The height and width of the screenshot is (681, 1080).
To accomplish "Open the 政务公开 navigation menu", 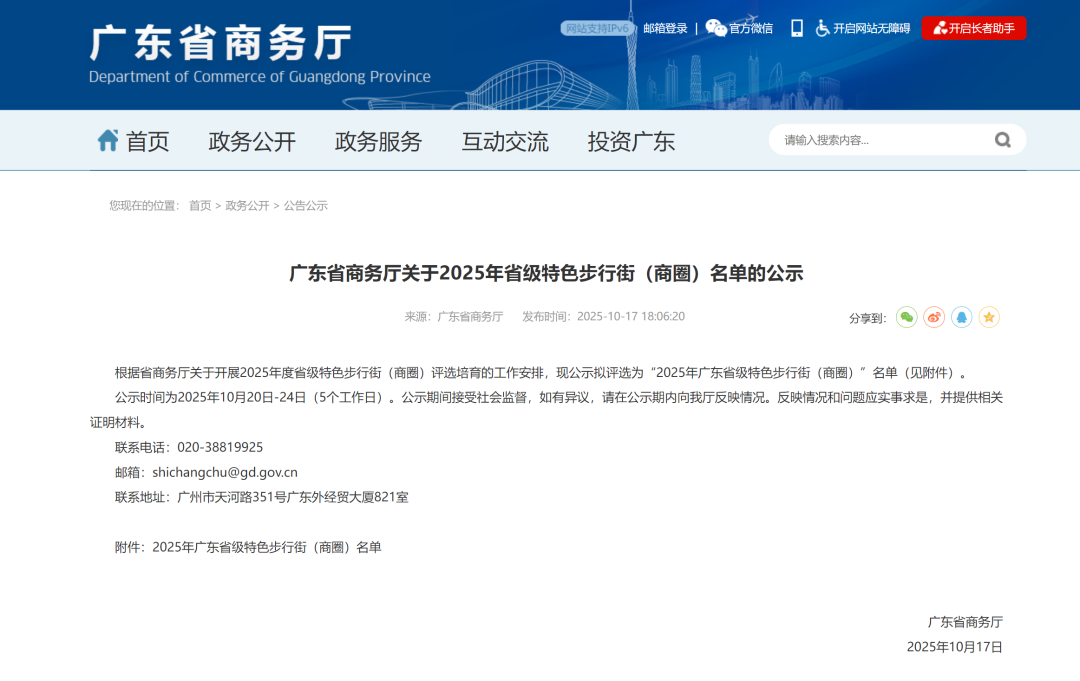I will click(x=251, y=141).
